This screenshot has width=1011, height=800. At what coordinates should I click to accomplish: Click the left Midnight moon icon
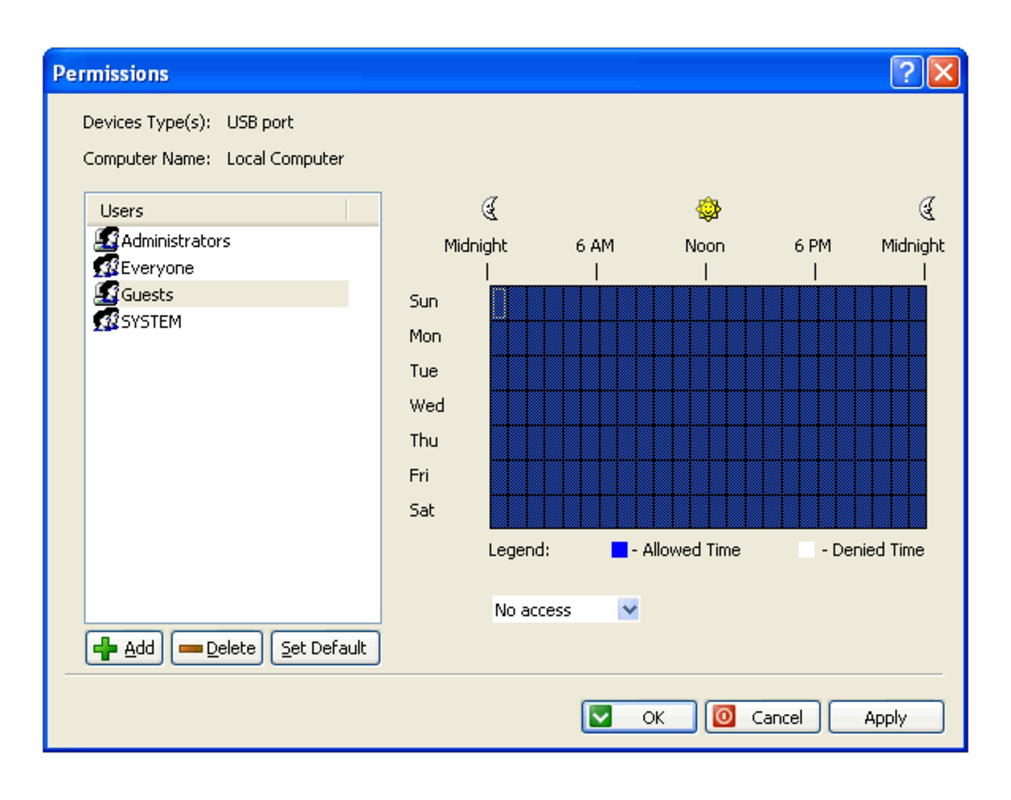491,209
